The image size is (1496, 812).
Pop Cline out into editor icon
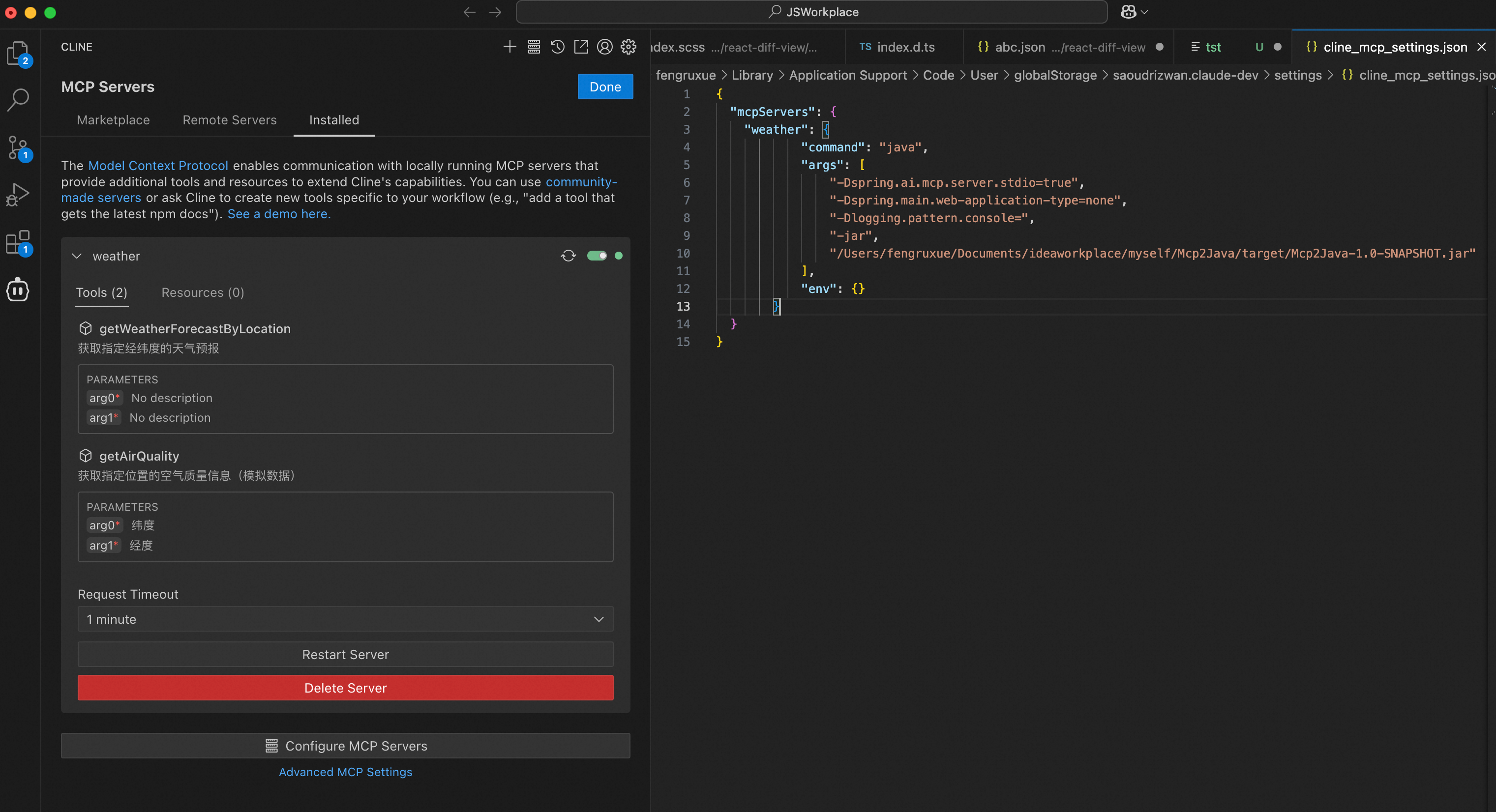tap(581, 46)
